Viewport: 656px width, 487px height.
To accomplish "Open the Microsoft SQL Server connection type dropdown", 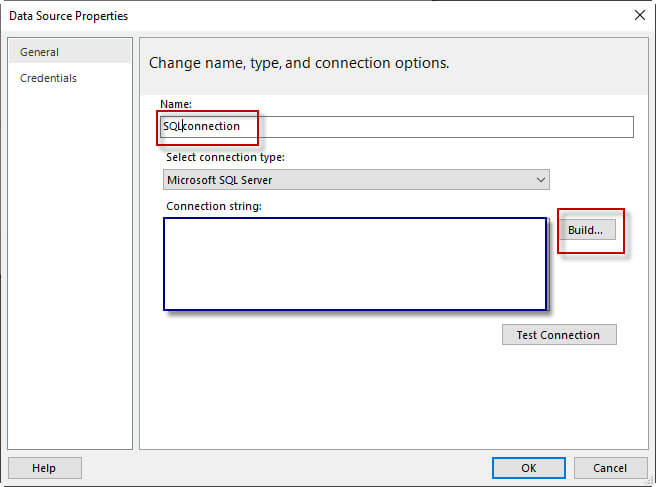I will click(x=356, y=180).
